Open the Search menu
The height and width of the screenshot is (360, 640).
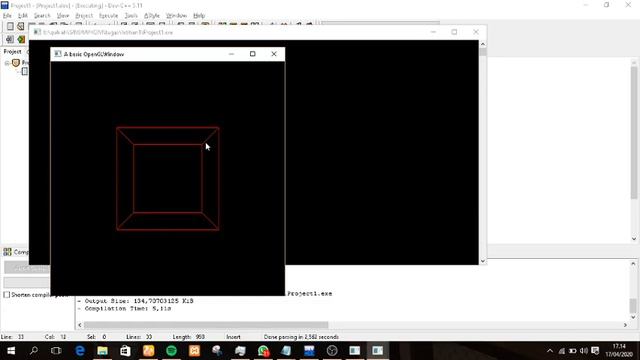coord(42,16)
